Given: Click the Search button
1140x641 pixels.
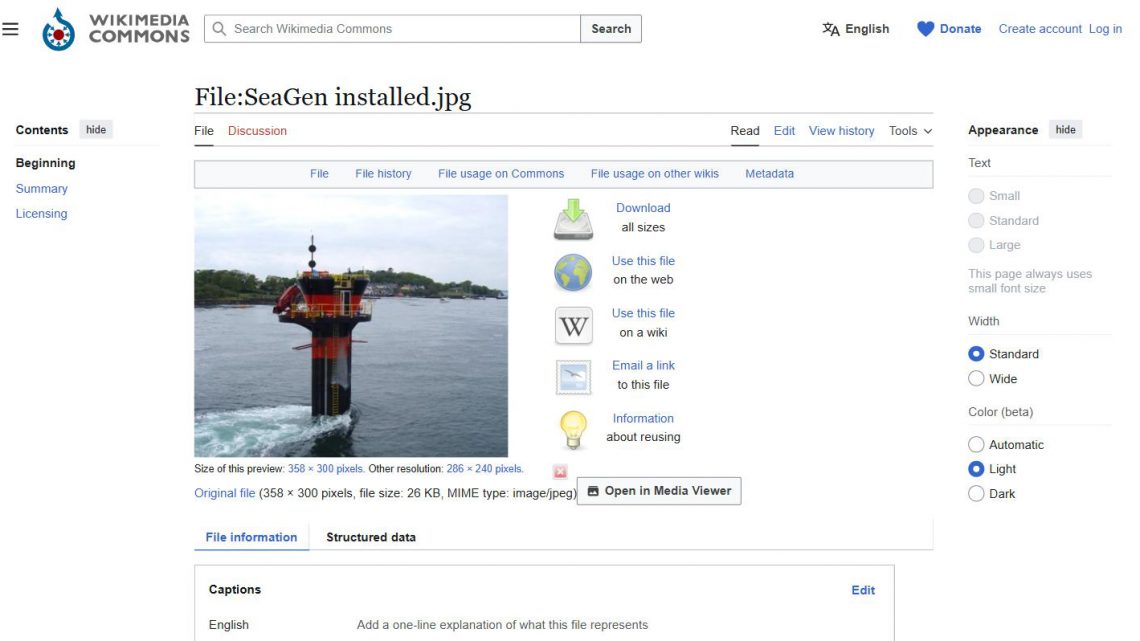Looking at the screenshot, I should pyautogui.click(x=611, y=28).
